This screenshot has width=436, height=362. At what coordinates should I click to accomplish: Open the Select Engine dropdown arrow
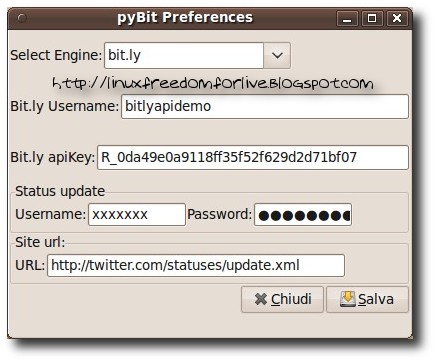point(277,55)
